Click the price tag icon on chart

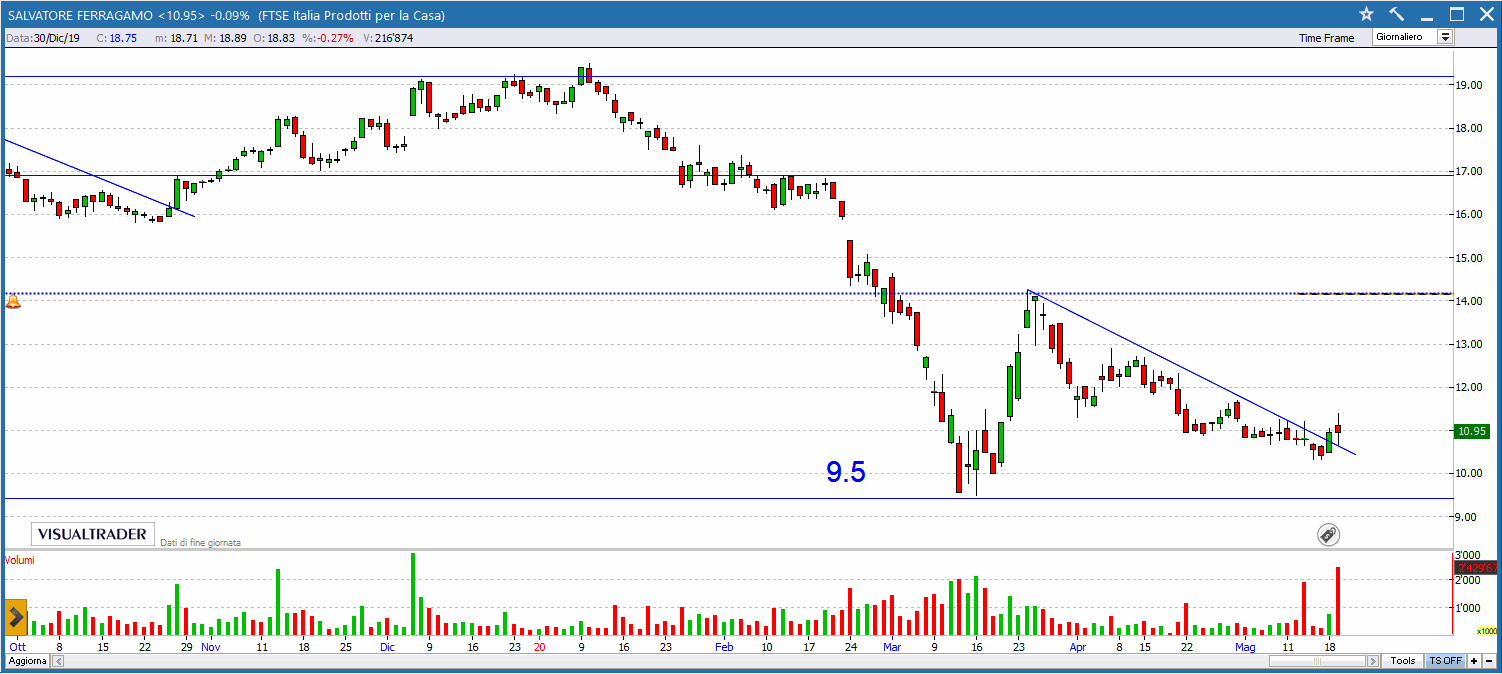coord(1328,535)
